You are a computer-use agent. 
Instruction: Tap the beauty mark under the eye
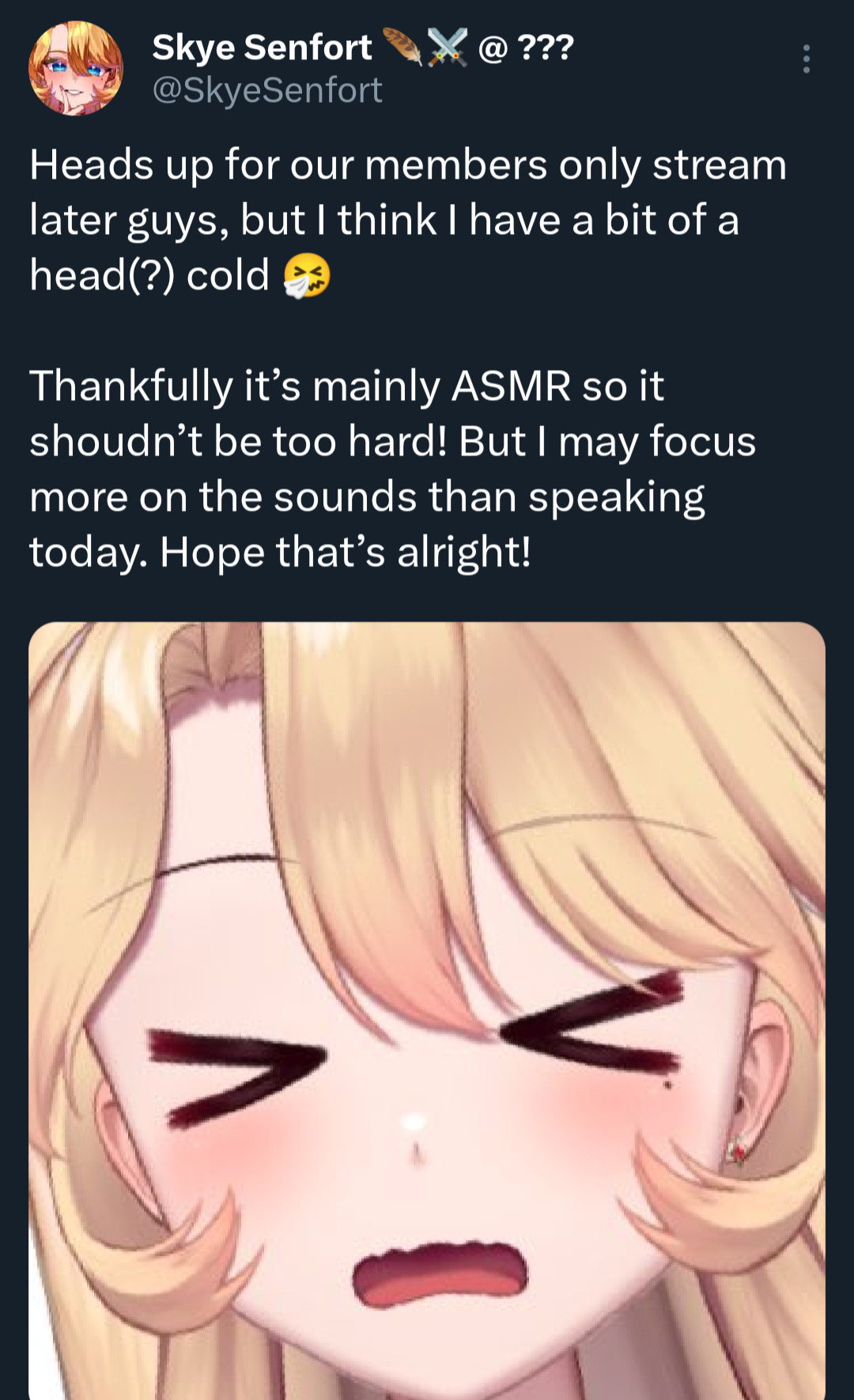click(x=667, y=1085)
